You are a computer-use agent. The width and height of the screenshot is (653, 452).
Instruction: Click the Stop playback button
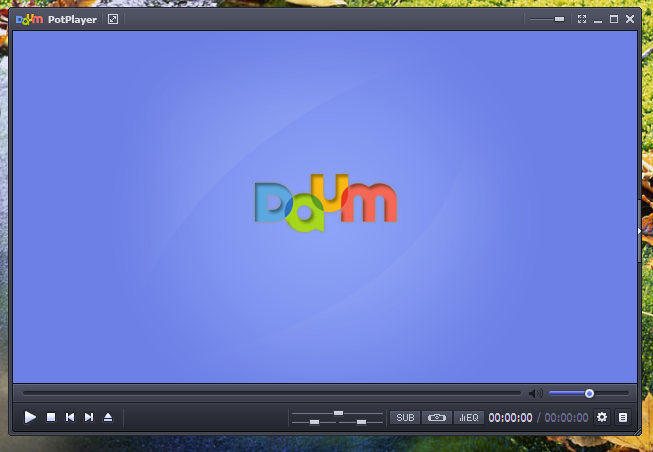point(51,417)
